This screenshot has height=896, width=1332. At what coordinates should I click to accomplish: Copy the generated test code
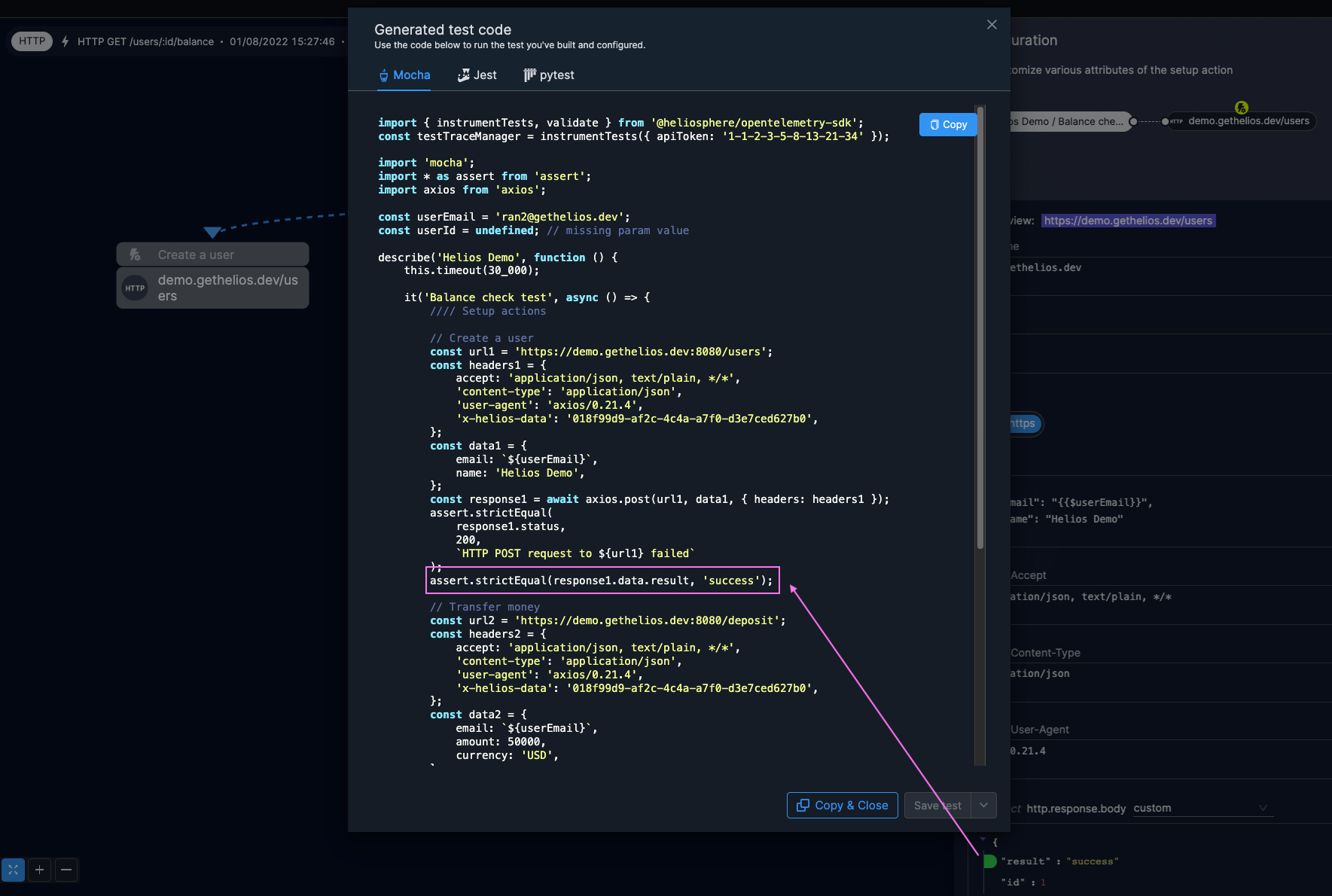click(948, 125)
